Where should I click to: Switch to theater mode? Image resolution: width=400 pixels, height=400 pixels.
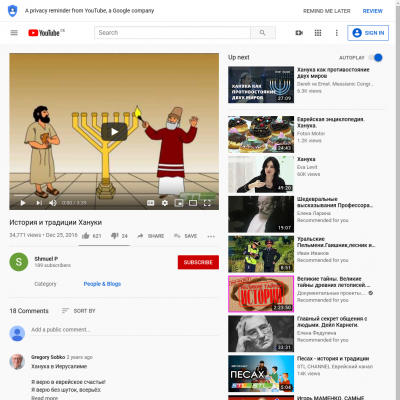click(x=193, y=203)
